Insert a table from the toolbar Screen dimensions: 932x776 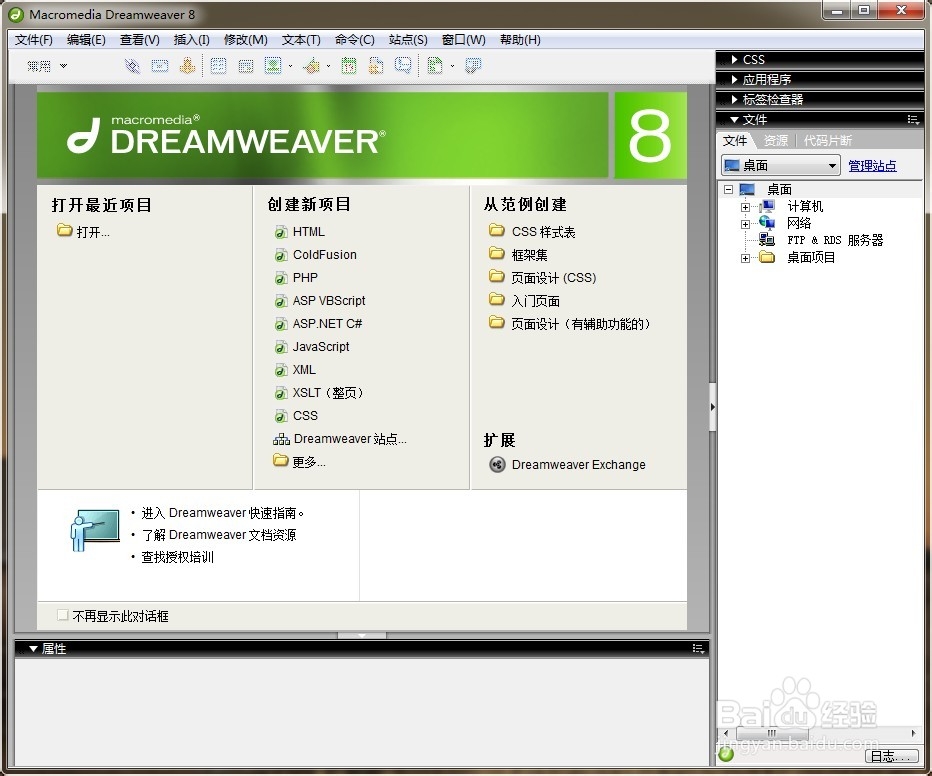click(218, 65)
